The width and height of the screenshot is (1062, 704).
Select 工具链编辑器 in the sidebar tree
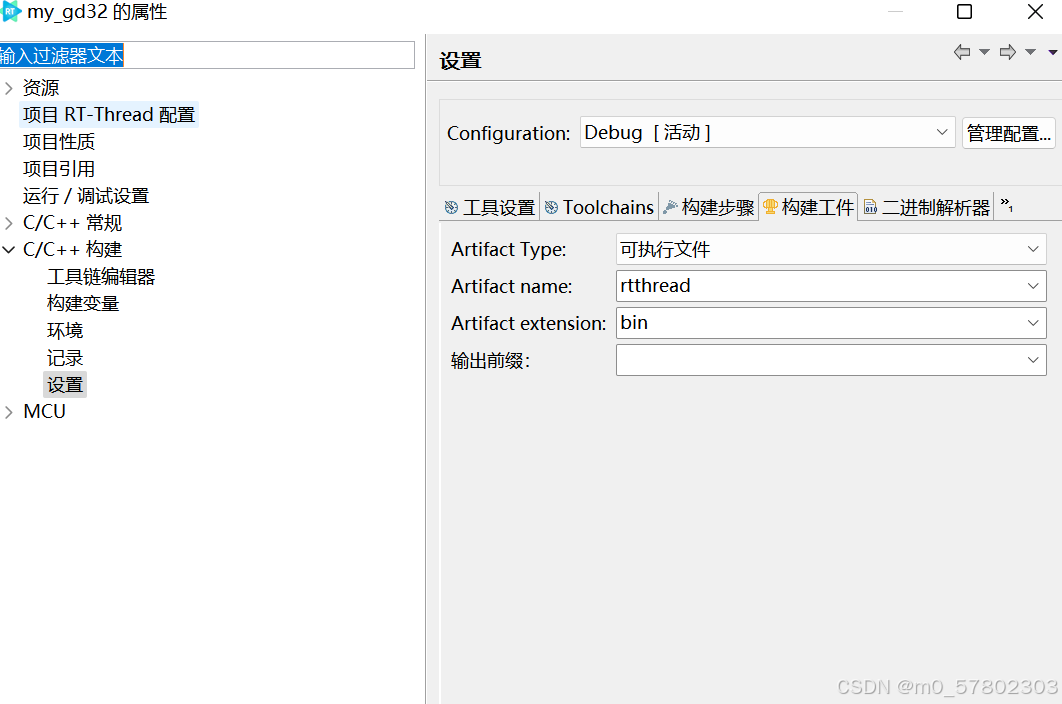click(101, 277)
